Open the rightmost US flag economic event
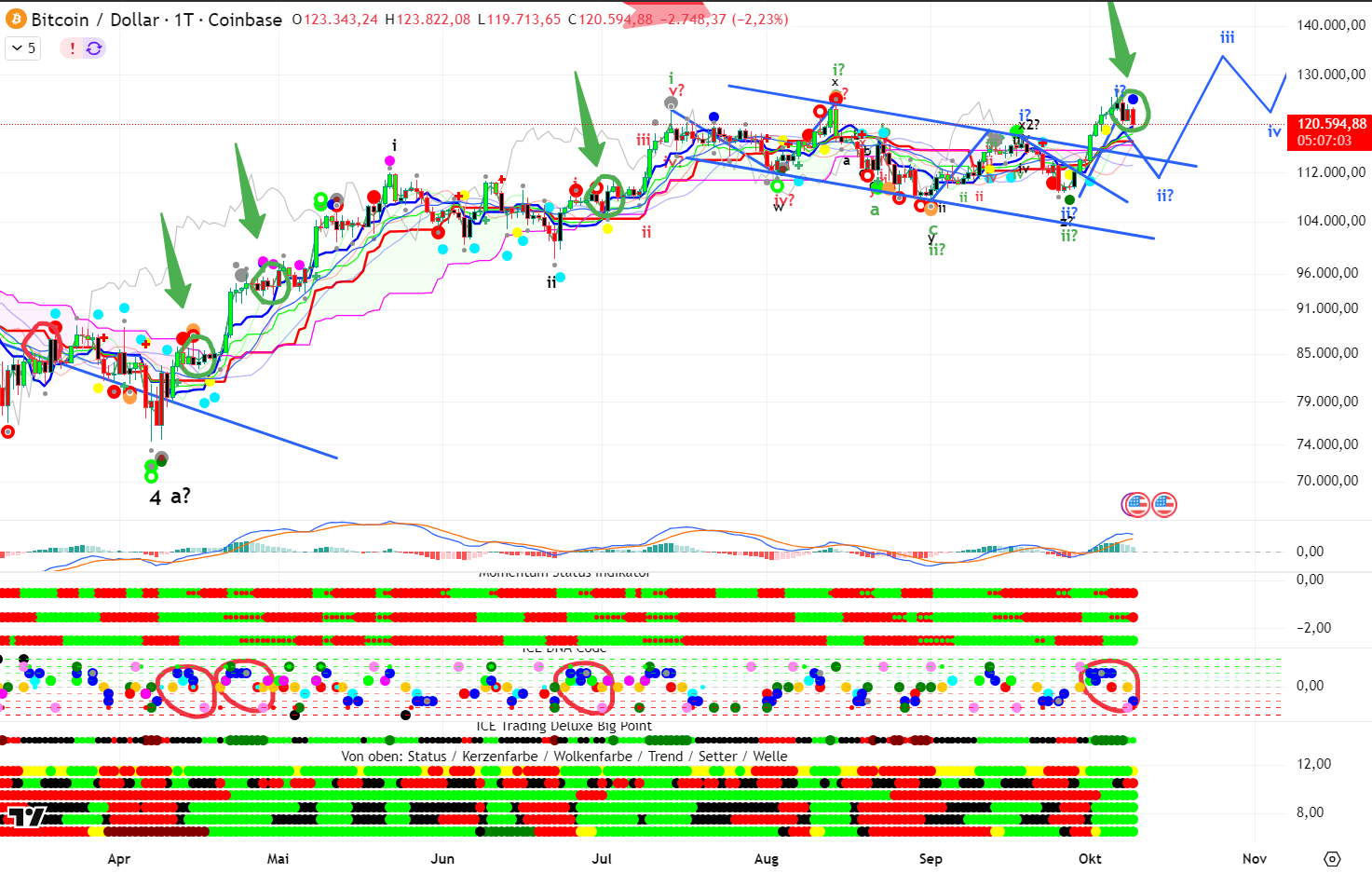 (x=1164, y=505)
